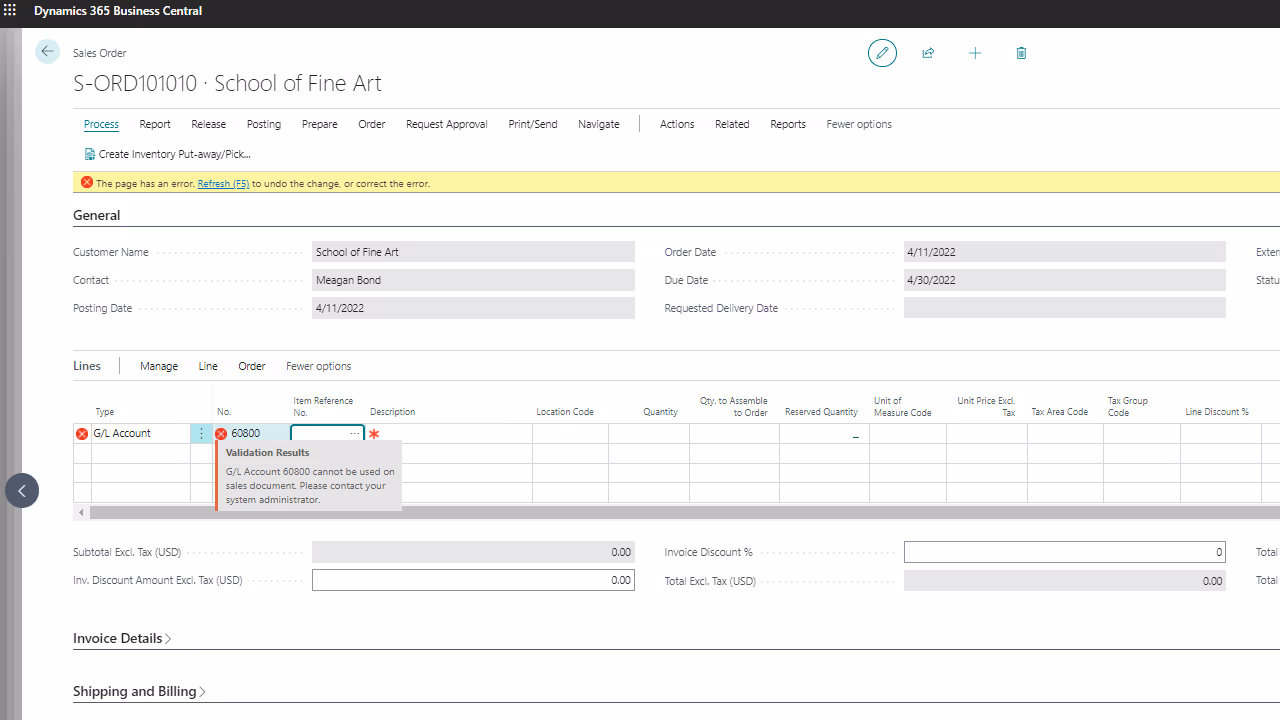Open the Line menu in Lines section
The width and height of the screenshot is (1280, 720).
[x=208, y=366]
